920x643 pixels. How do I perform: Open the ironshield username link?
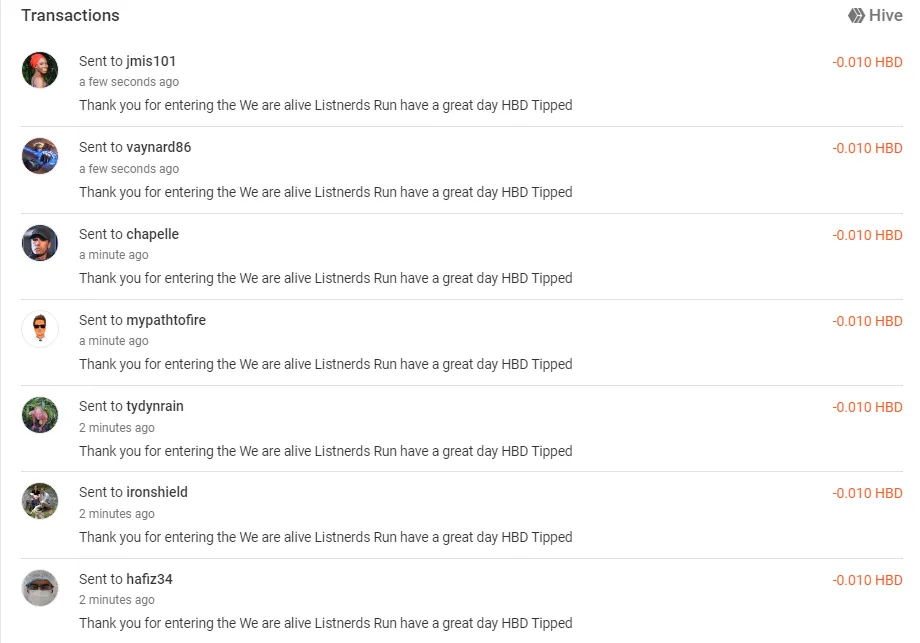[x=157, y=492]
